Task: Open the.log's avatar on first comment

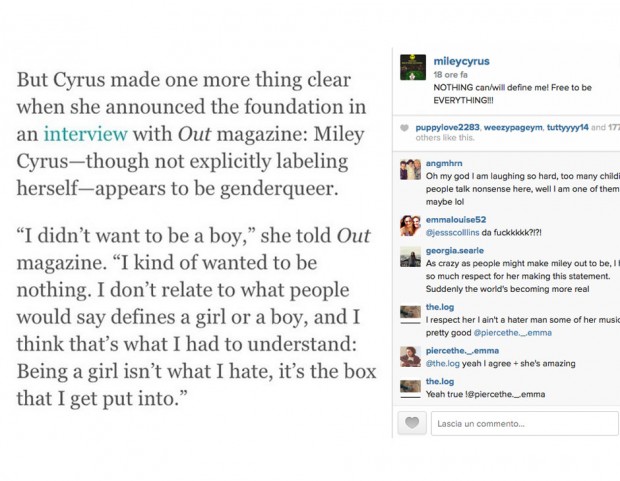Action: (410, 314)
